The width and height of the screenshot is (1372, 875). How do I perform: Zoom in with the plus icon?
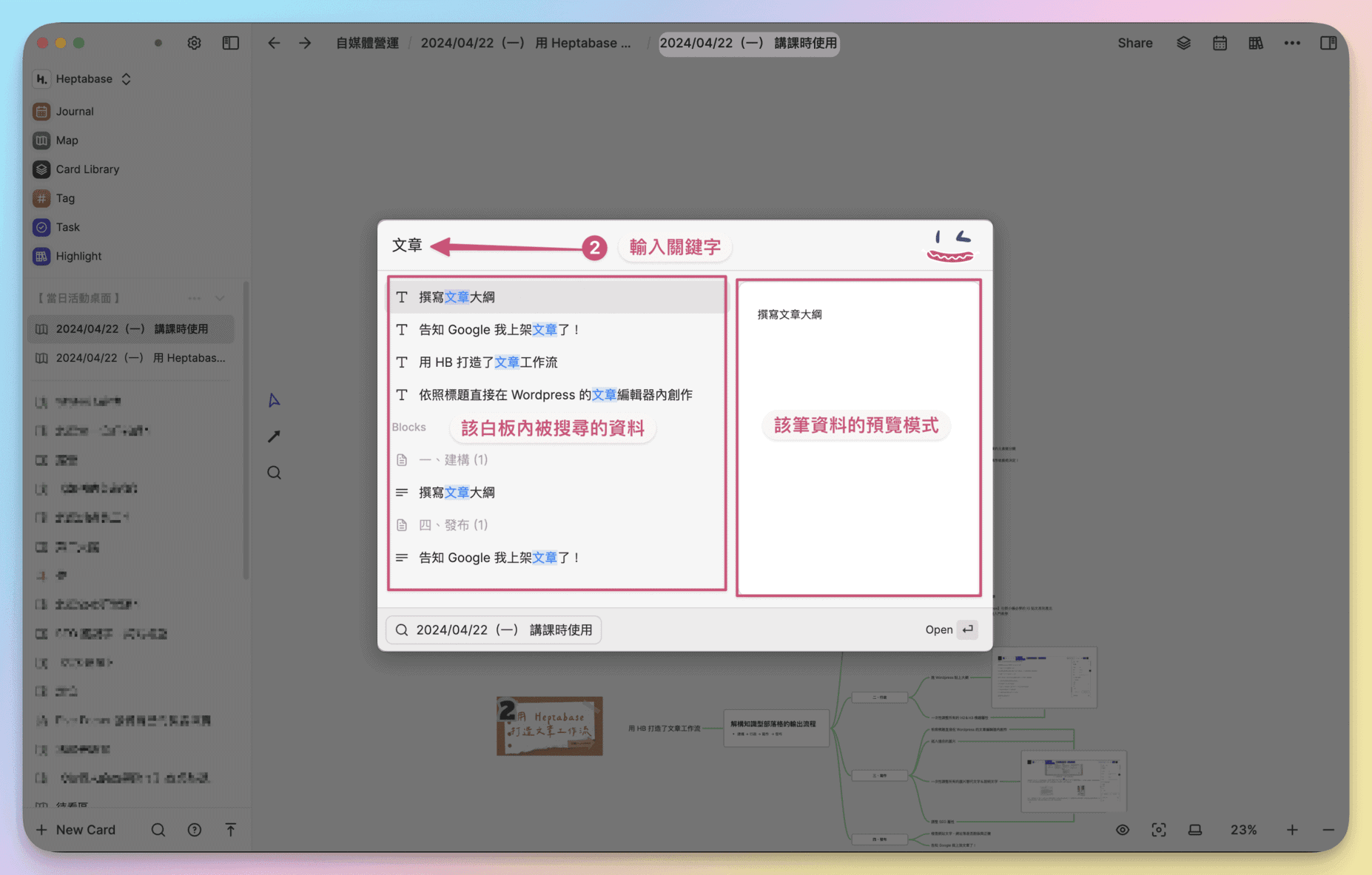click(1292, 830)
